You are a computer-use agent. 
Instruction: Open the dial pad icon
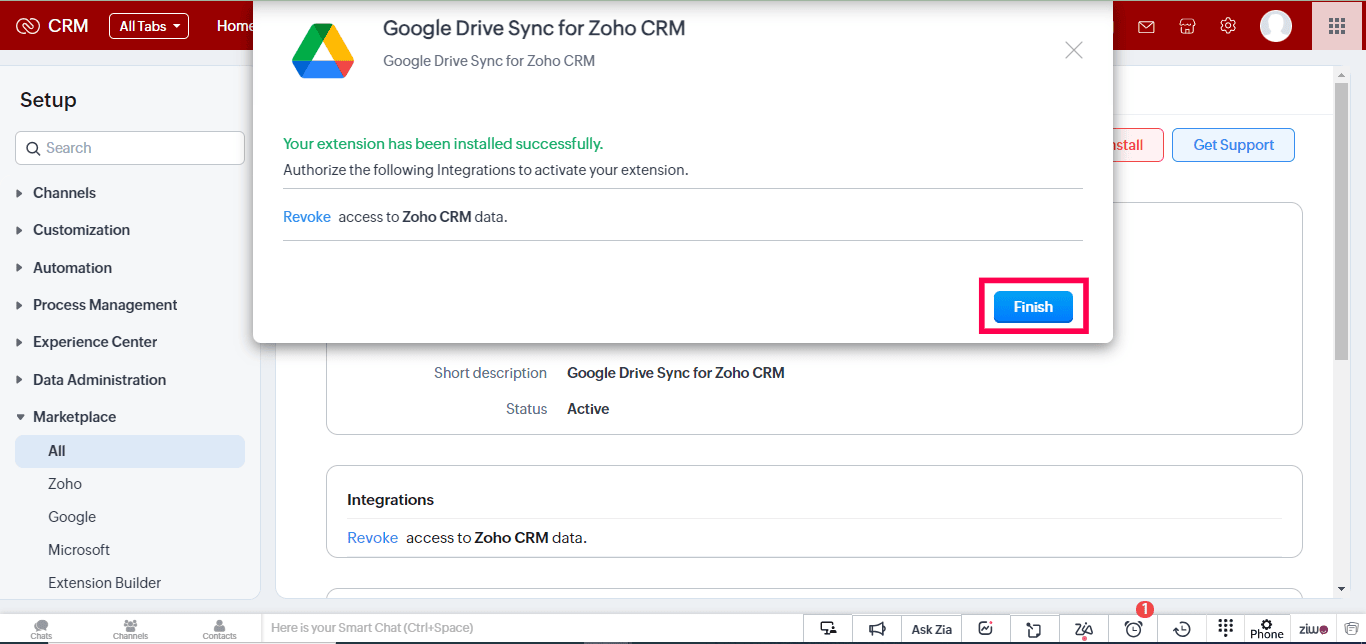1226,629
